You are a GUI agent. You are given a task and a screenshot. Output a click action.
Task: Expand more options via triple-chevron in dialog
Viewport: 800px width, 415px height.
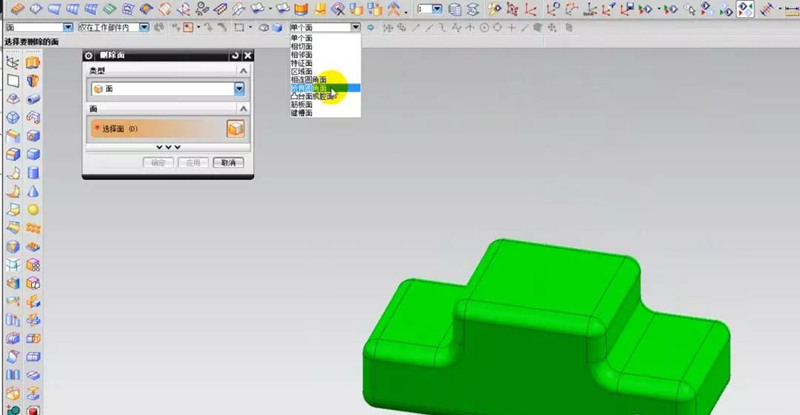pyautogui.click(x=166, y=147)
